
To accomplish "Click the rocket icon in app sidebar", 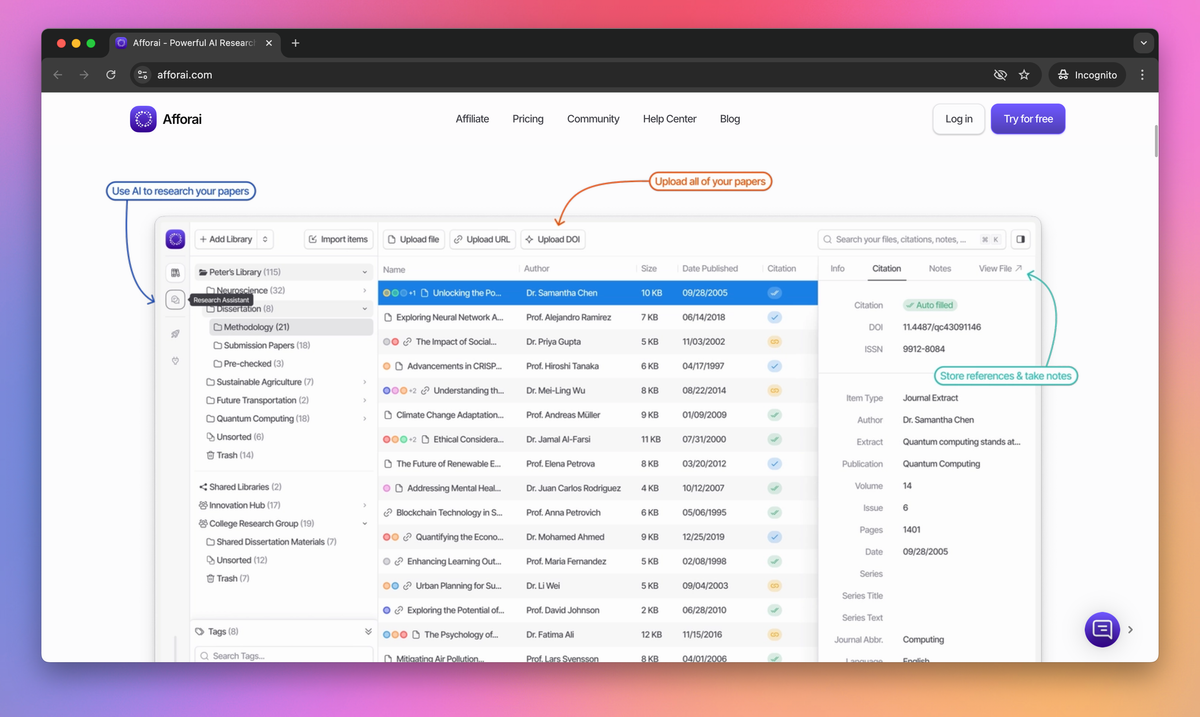I will 175,334.
